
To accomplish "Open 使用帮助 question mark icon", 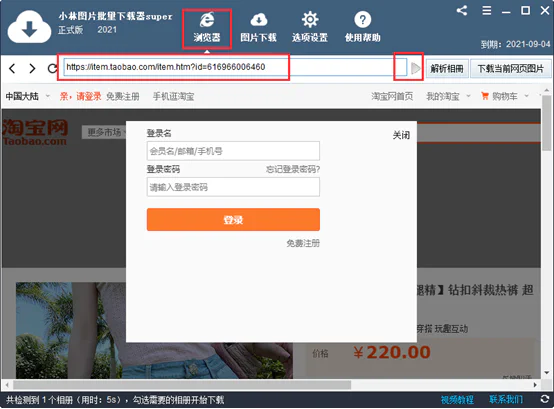I will (363, 19).
